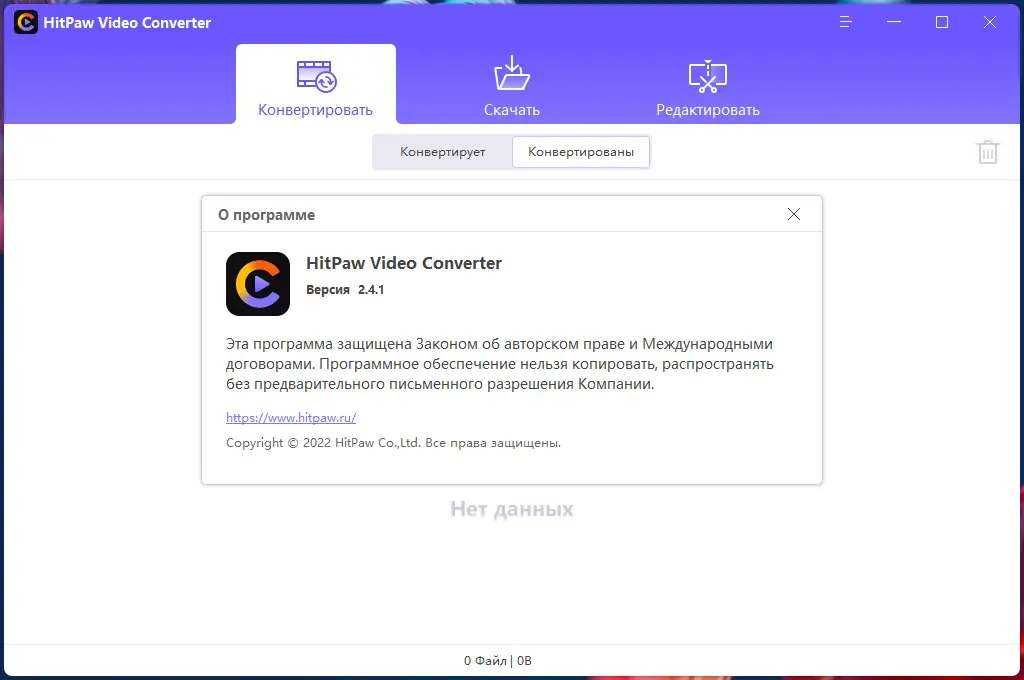Select the Конвертировать tab

(315, 109)
